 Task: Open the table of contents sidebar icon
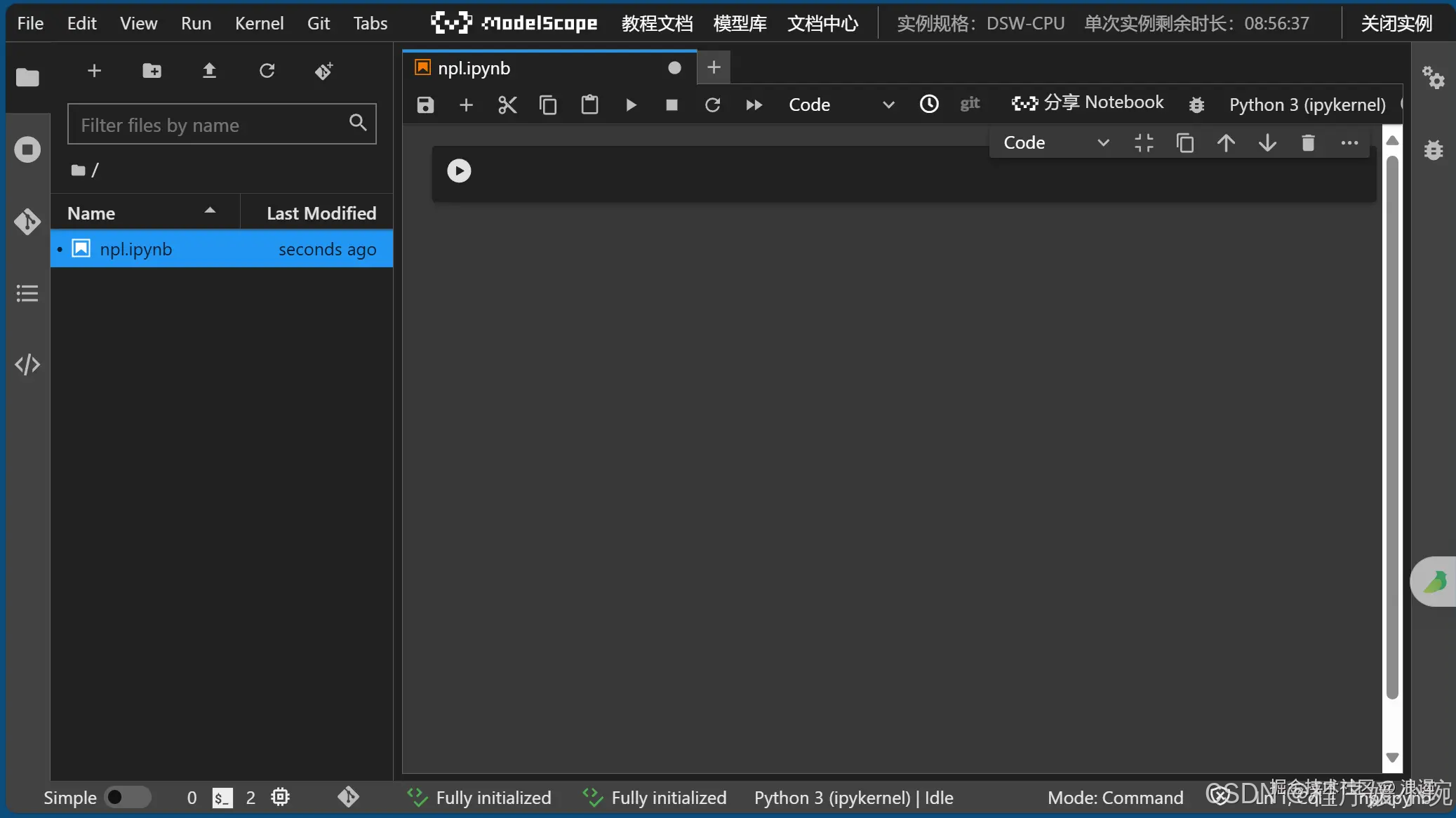tap(27, 293)
